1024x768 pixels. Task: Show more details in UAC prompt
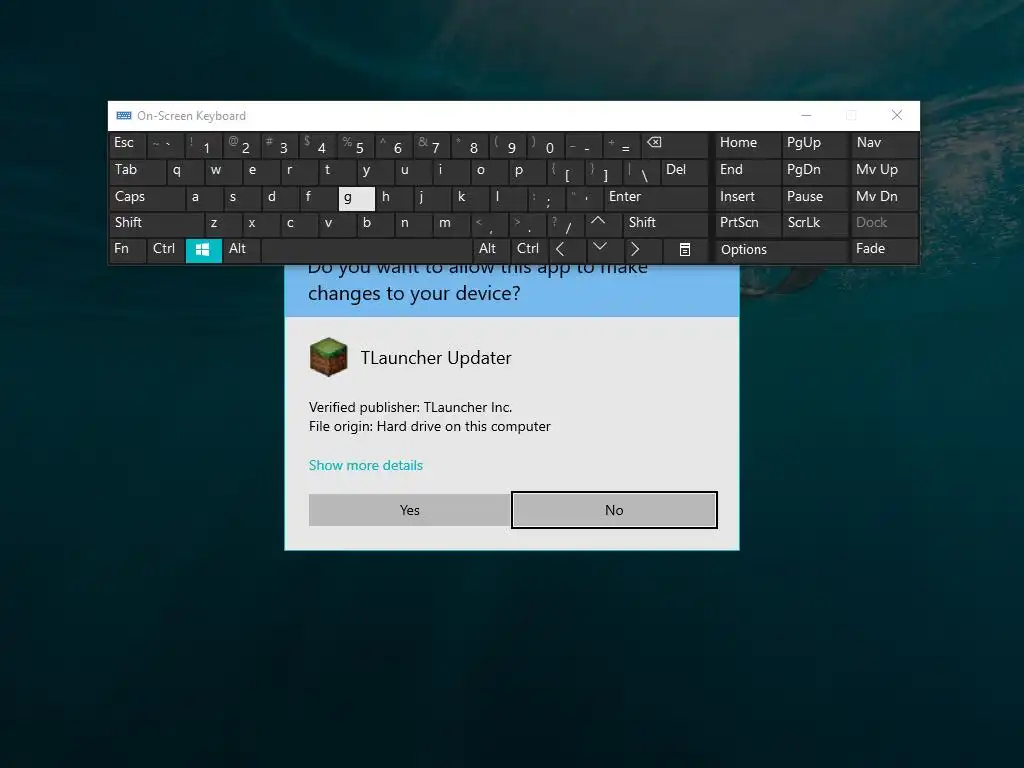pyautogui.click(x=366, y=465)
